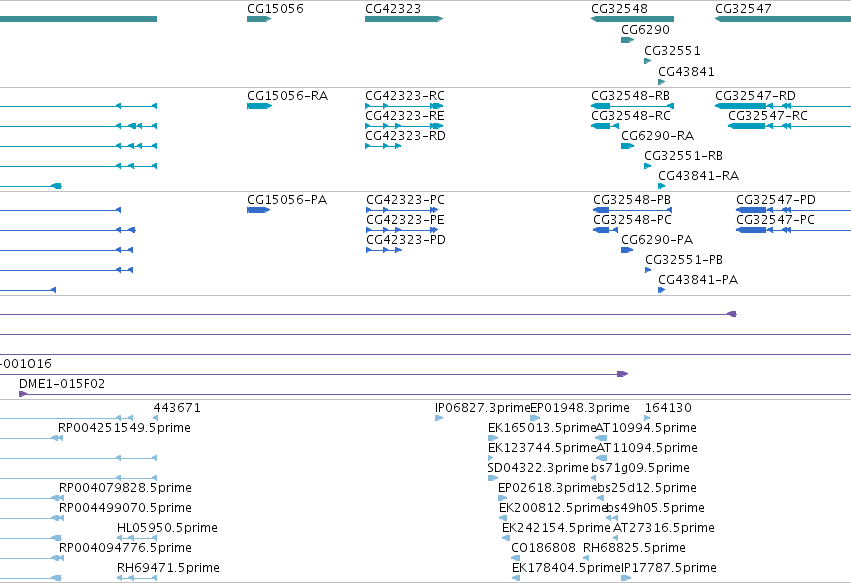
Task: Select EST RH68825.5prime
Action: click(634, 548)
